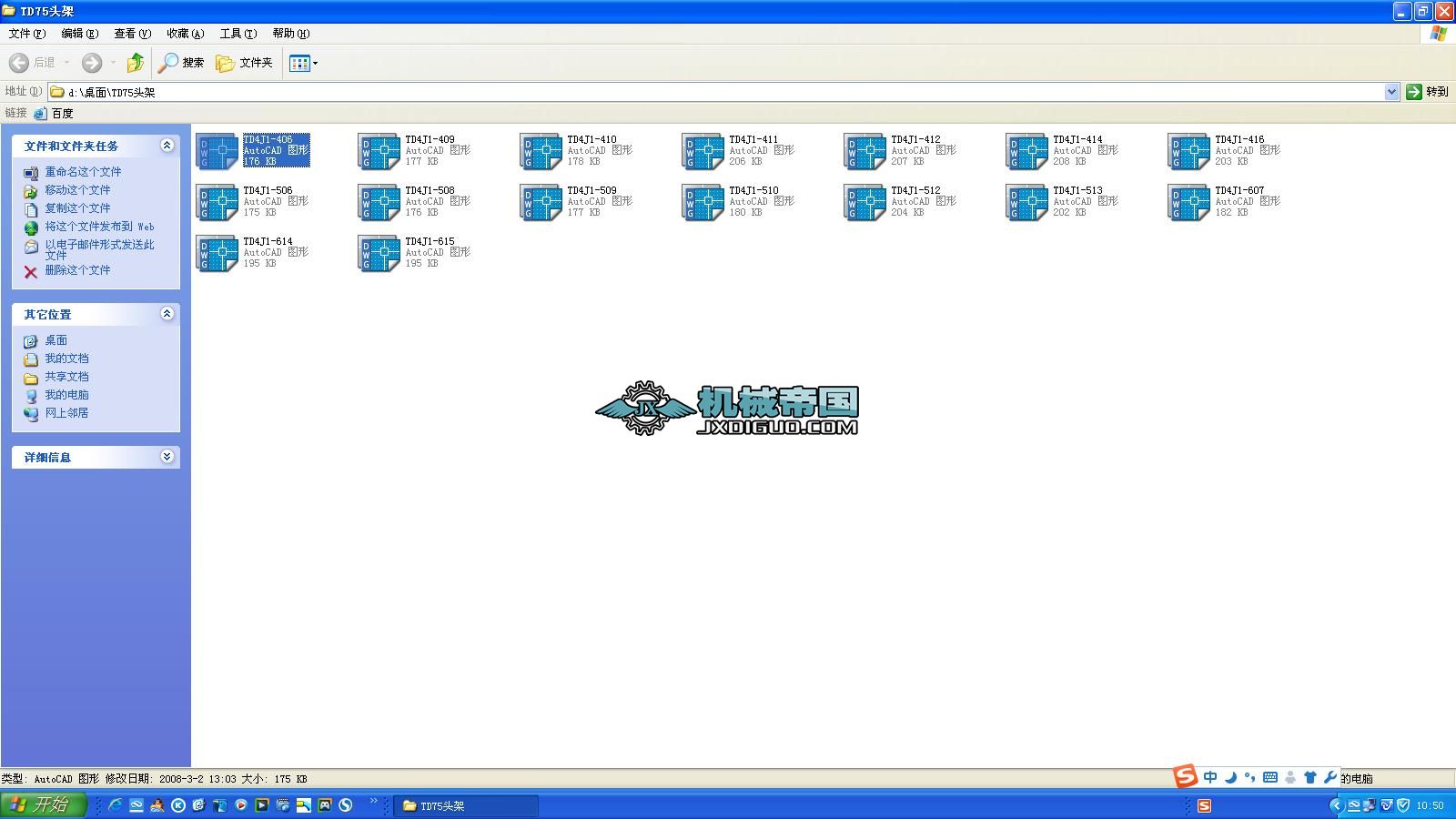Image resolution: width=1456 pixels, height=819 pixels.
Task: Open the 帮助(H) menu
Action: coord(291,34)
